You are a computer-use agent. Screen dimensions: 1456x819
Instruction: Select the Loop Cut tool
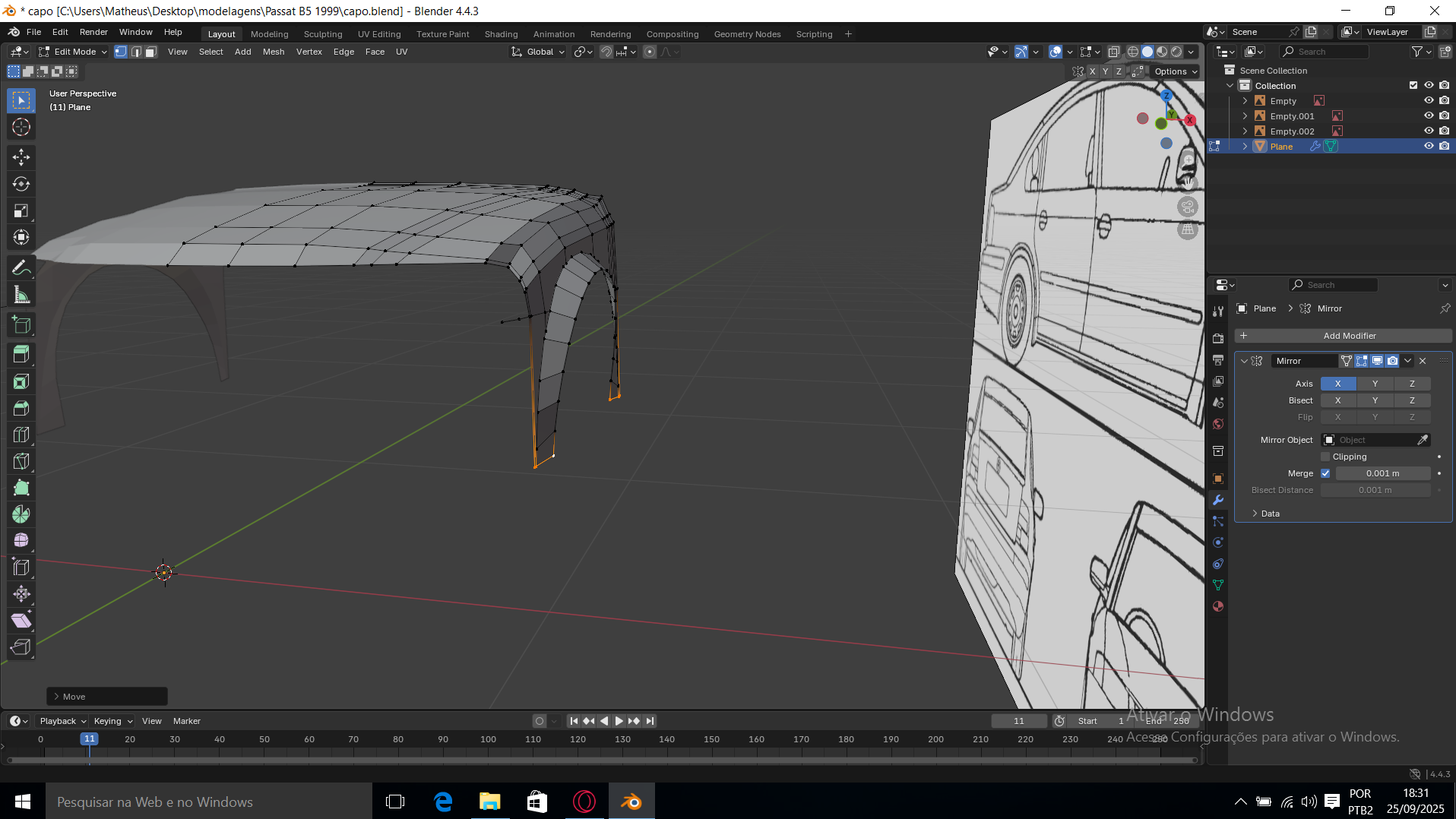click(x=21, y=435)
